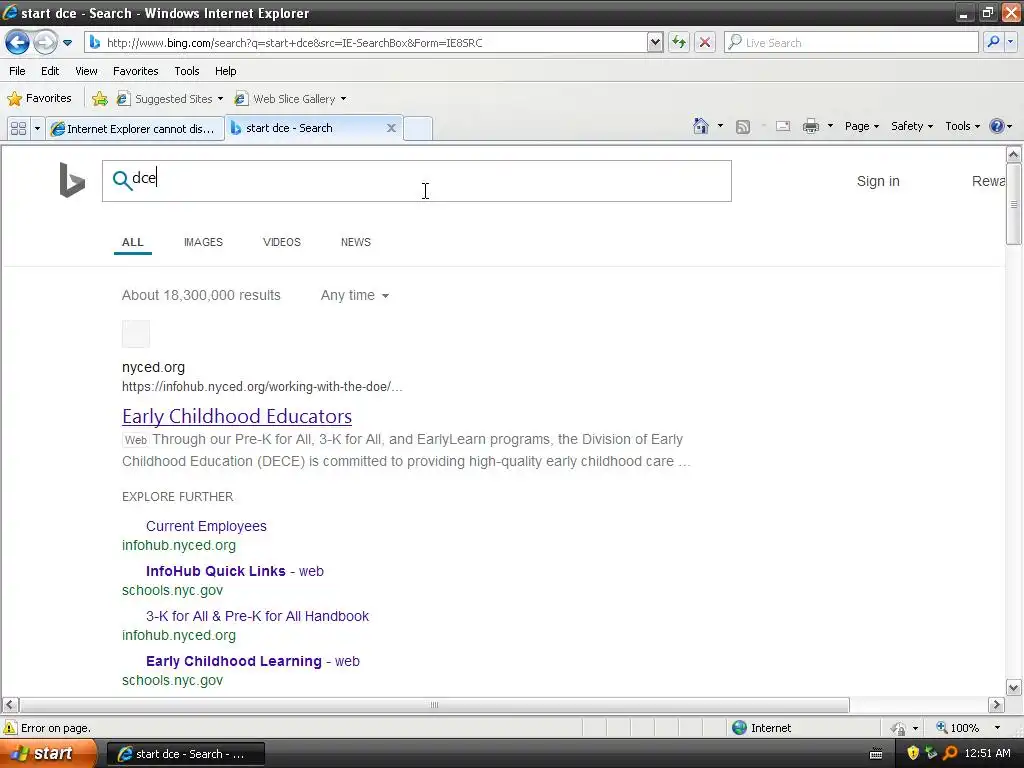This screenshot has height=768, width=1024.
Task: Close the start dce - Search tab
Action: (391, 128)
